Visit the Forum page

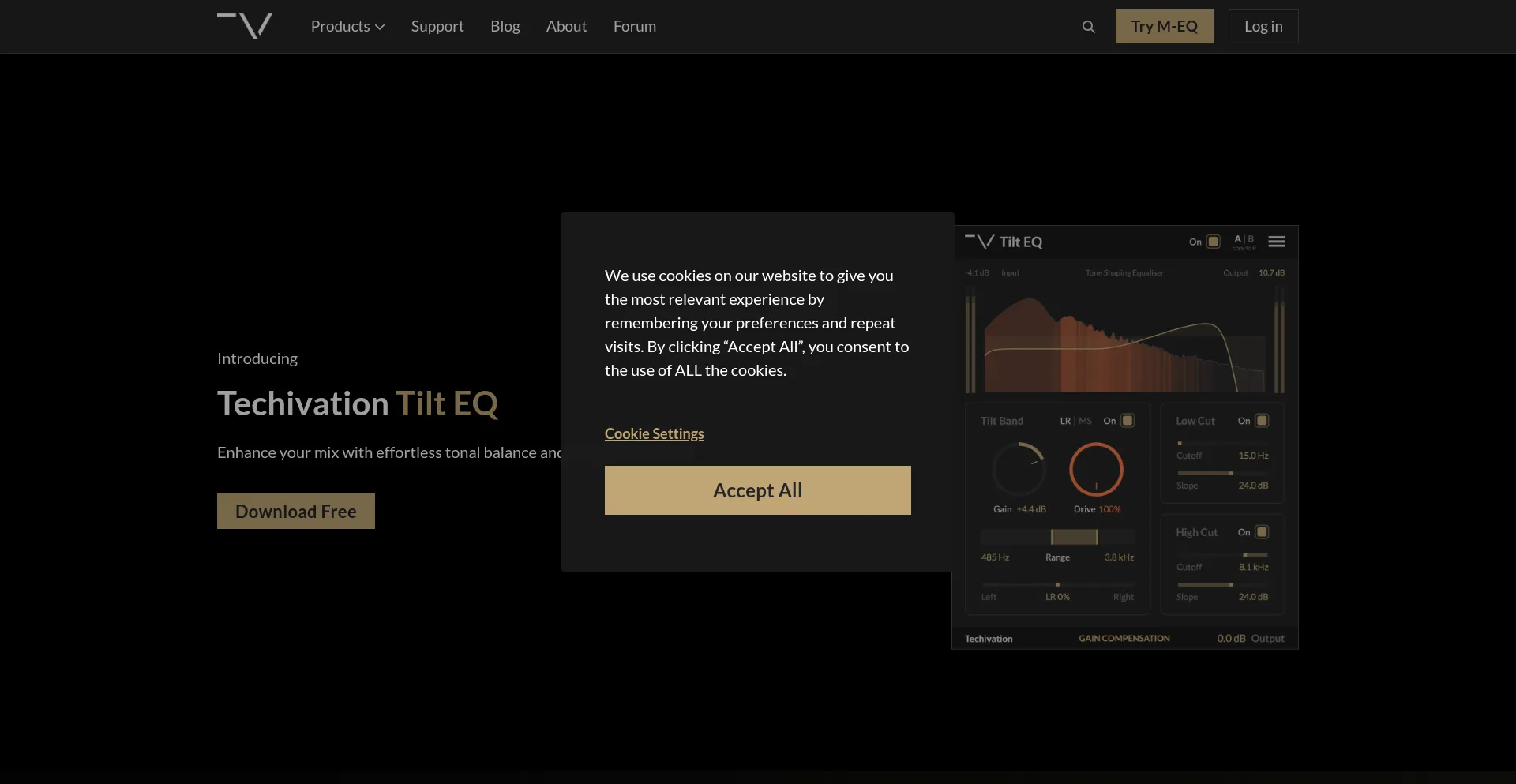tap(635, 26)
